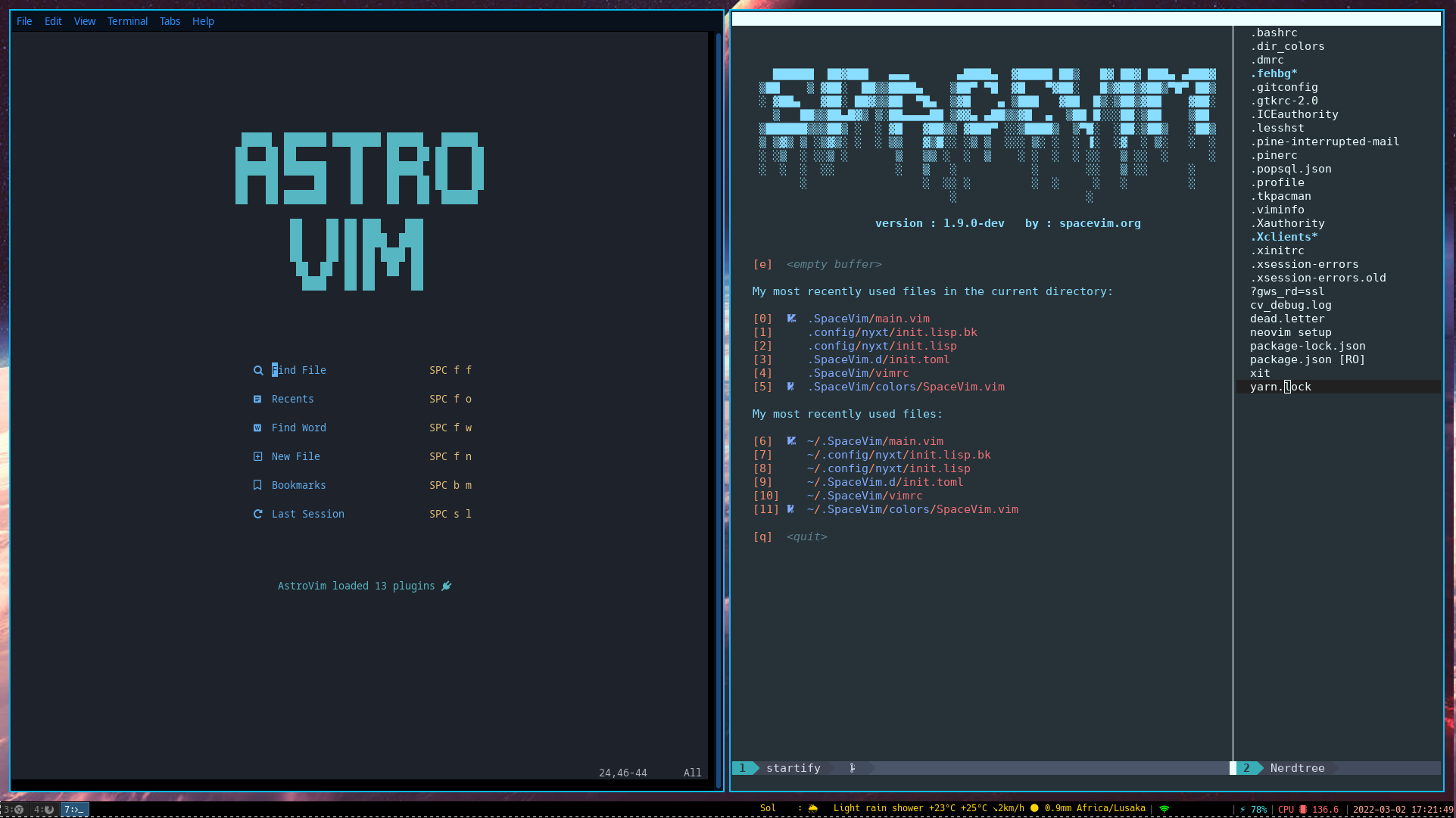Click the Find File search icon

coord(258,371)
